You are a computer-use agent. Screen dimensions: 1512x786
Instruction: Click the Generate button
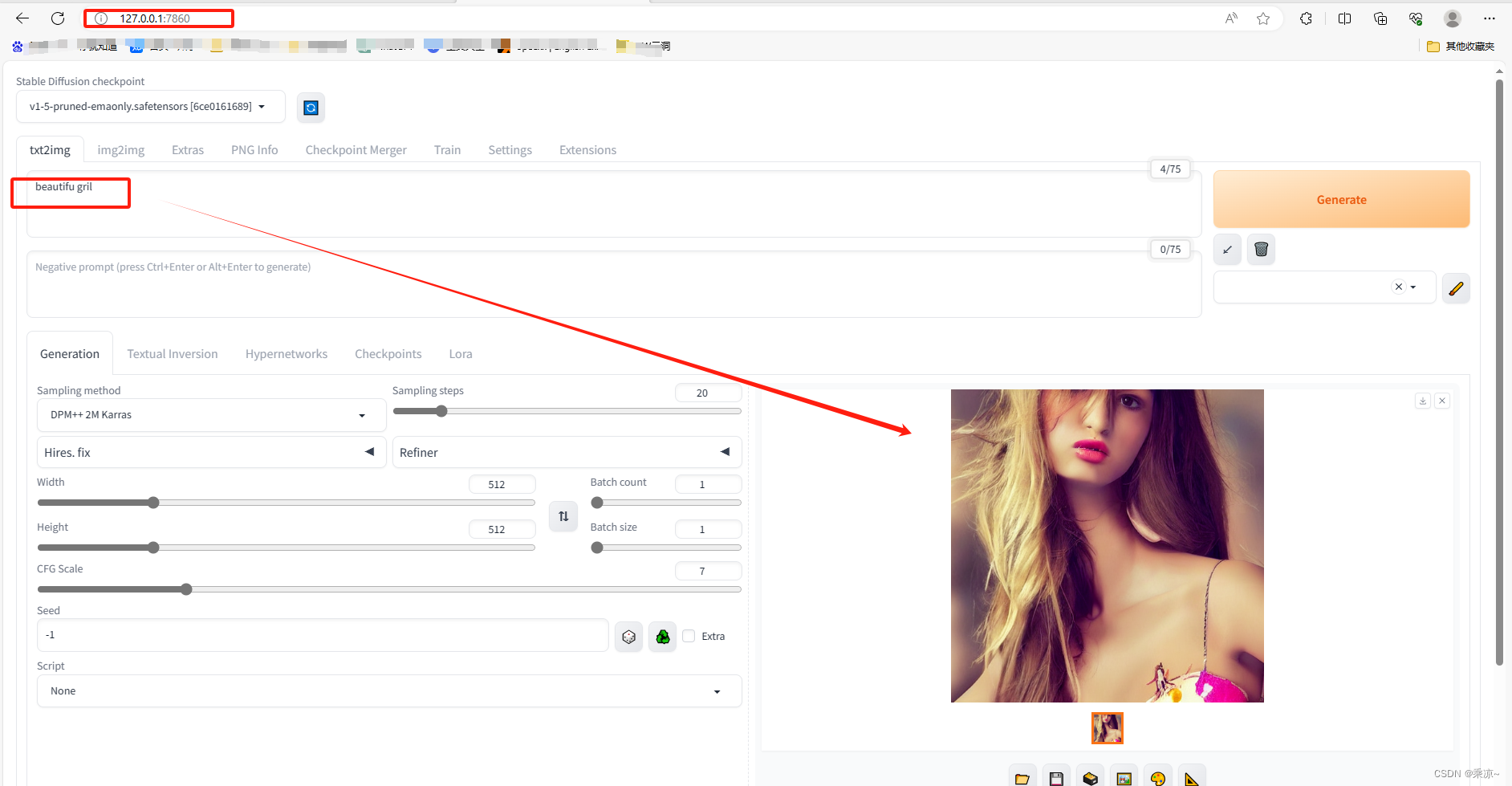(1341, 199)
